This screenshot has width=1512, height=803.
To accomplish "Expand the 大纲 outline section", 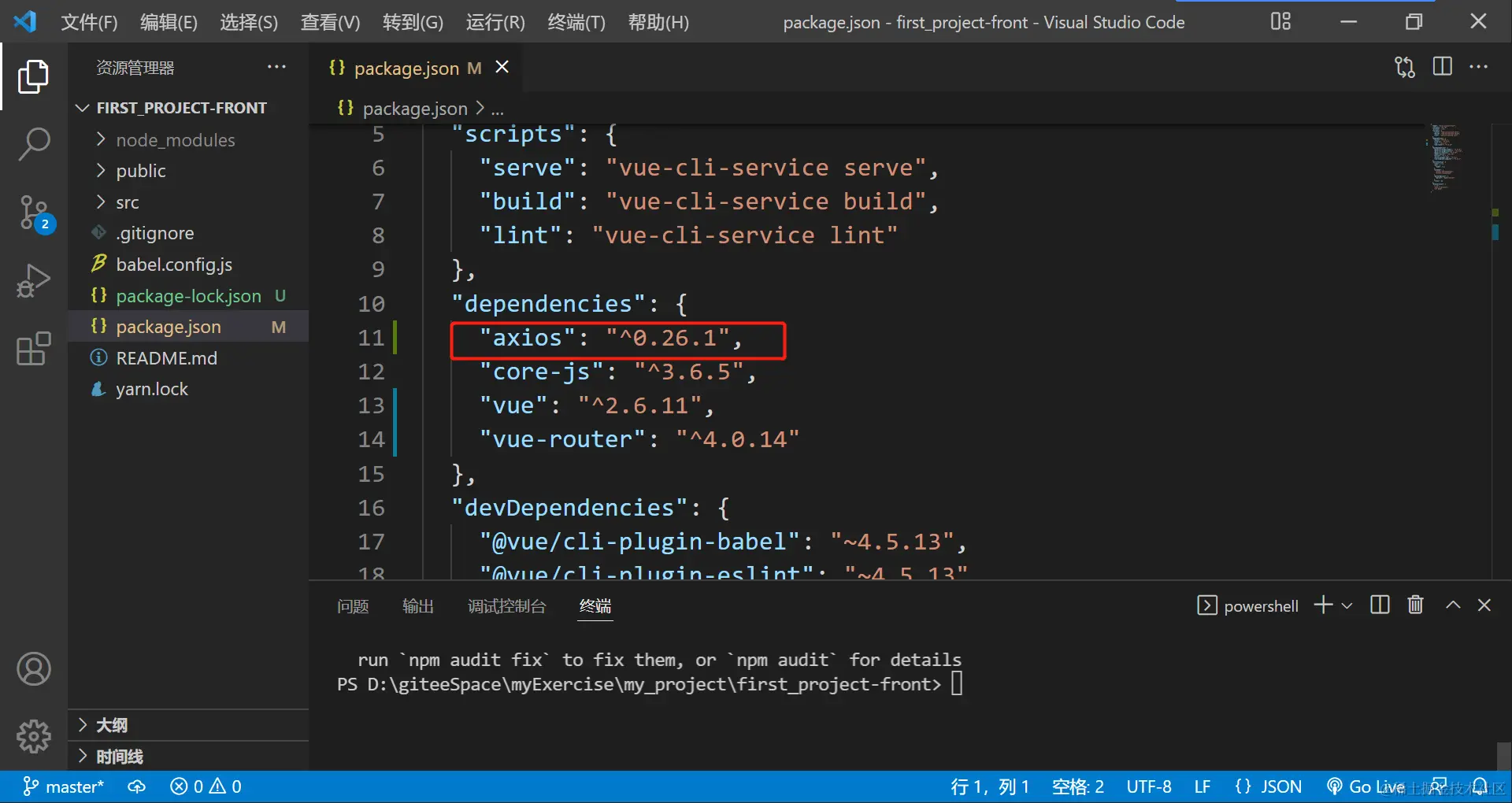I will pyautogui.click(x=188, y=725).
